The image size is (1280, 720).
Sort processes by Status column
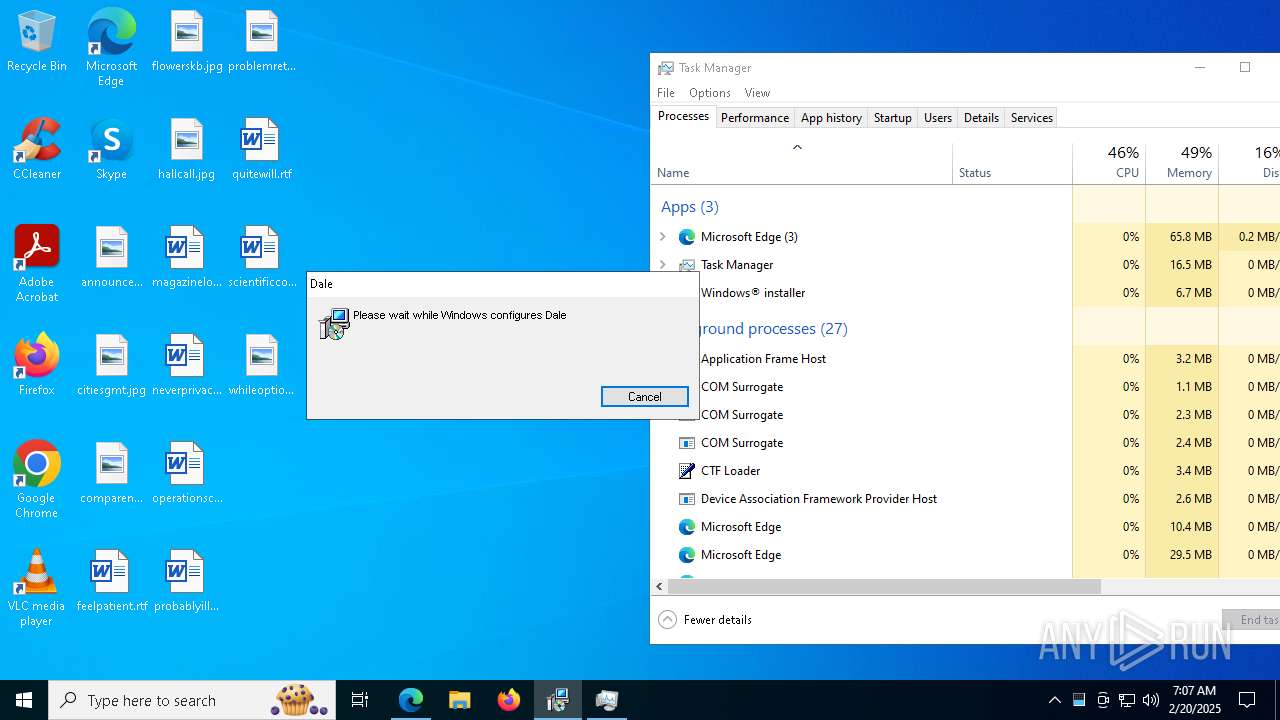pyautogui.click(x=1012, y=165)
